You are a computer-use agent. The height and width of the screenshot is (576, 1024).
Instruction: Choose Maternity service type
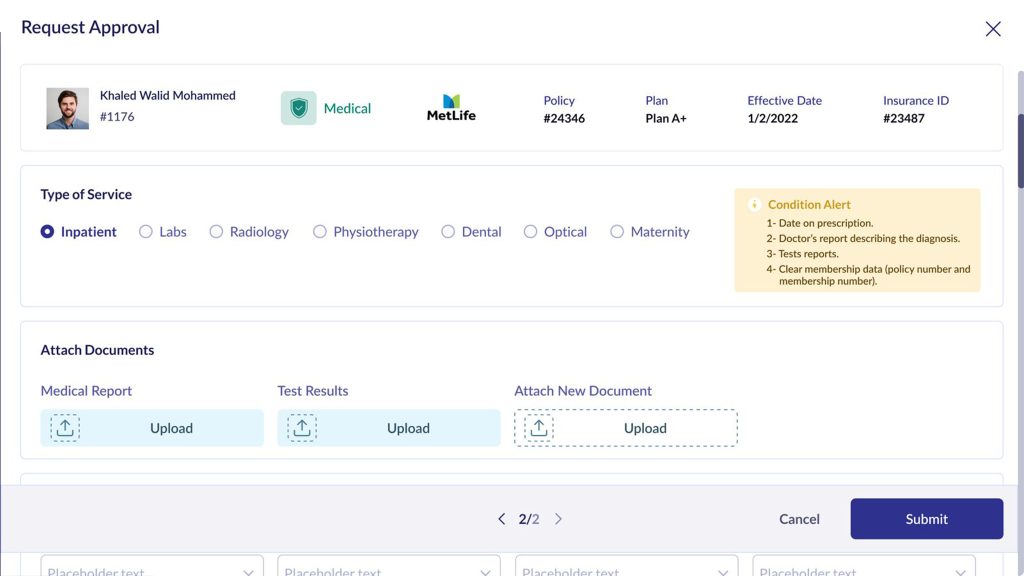coord(617,232)
